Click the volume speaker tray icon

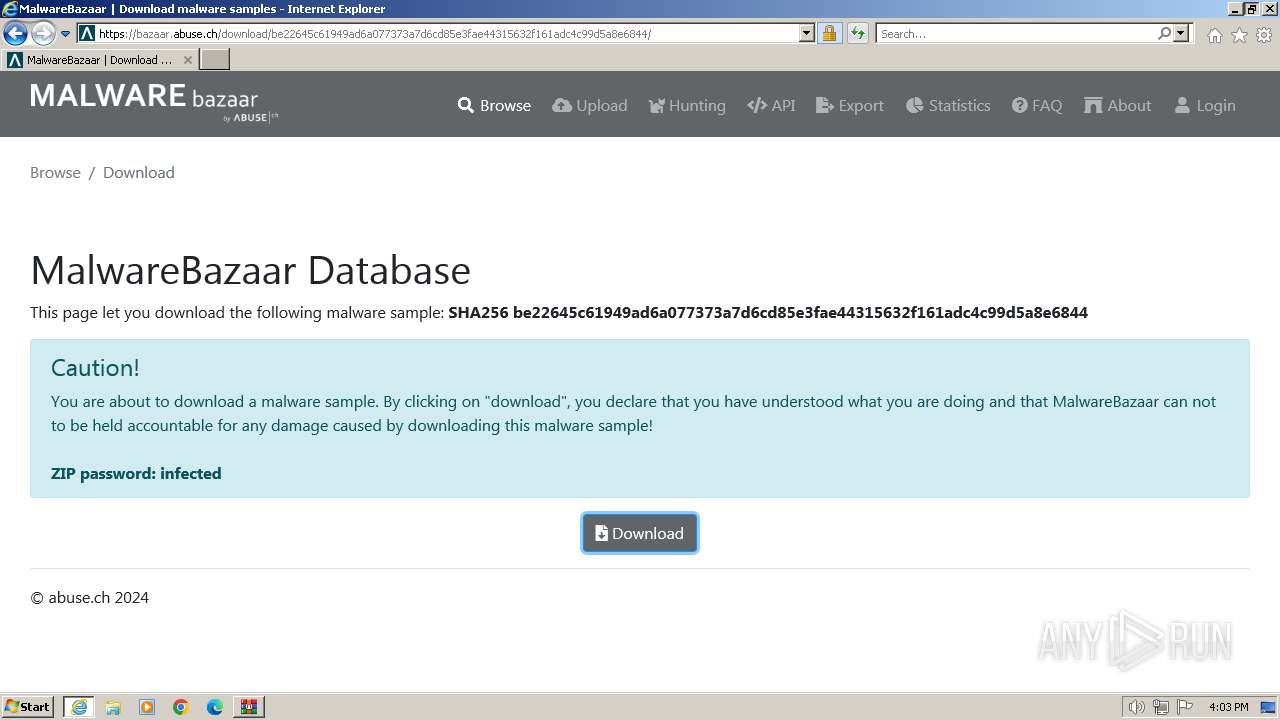(x=1136, y=707)
